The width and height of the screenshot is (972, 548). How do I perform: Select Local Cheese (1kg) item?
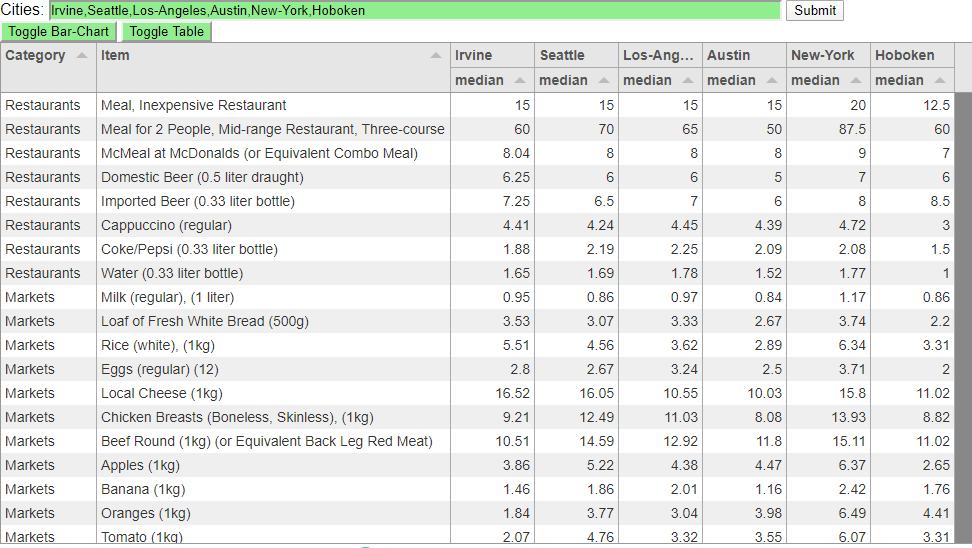pyautogui.click(x=162, y=394)
